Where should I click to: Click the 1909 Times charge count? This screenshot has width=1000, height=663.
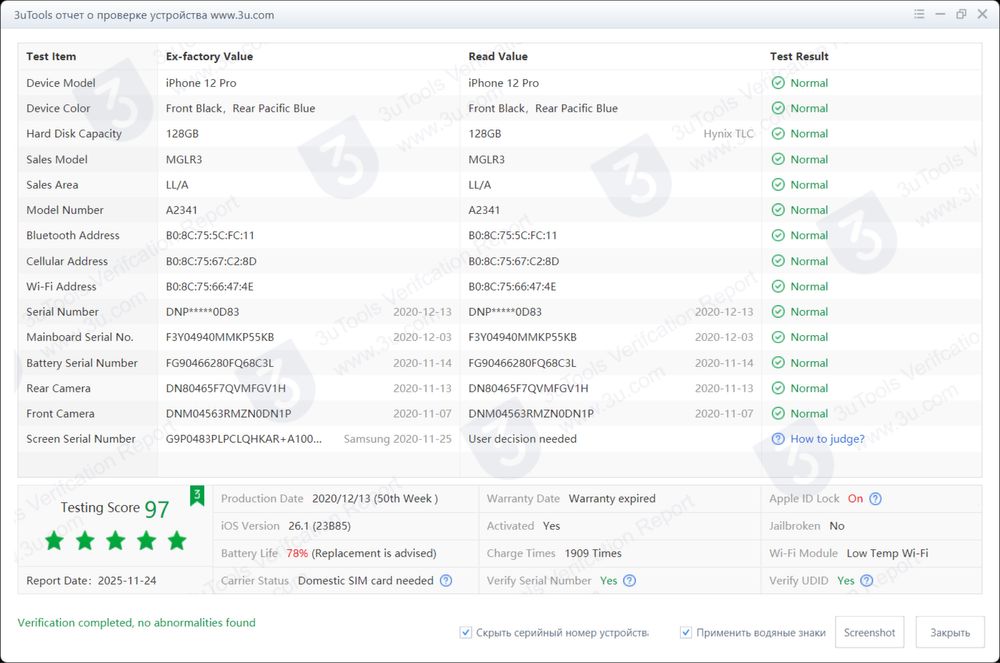pyautogui.click(x=593, y=553)
